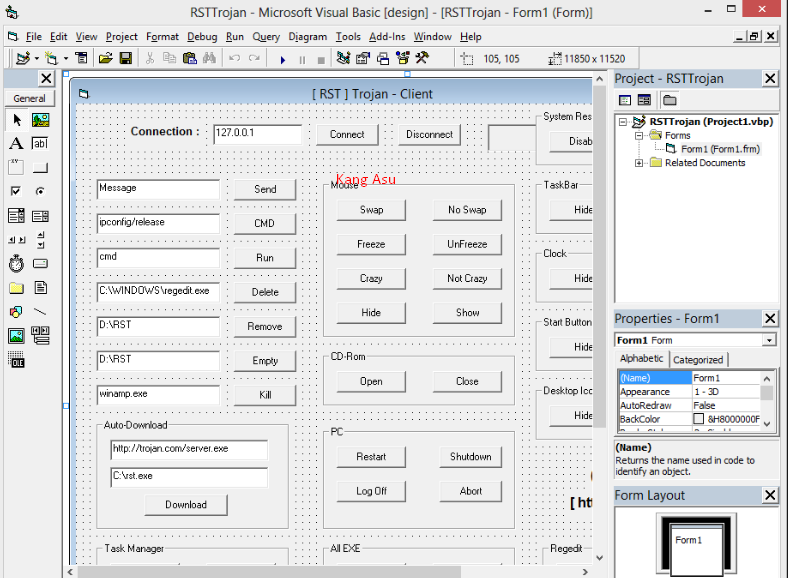Collapse the Forms folder node
Screen dimensions: 788x578
coord(639,136)
